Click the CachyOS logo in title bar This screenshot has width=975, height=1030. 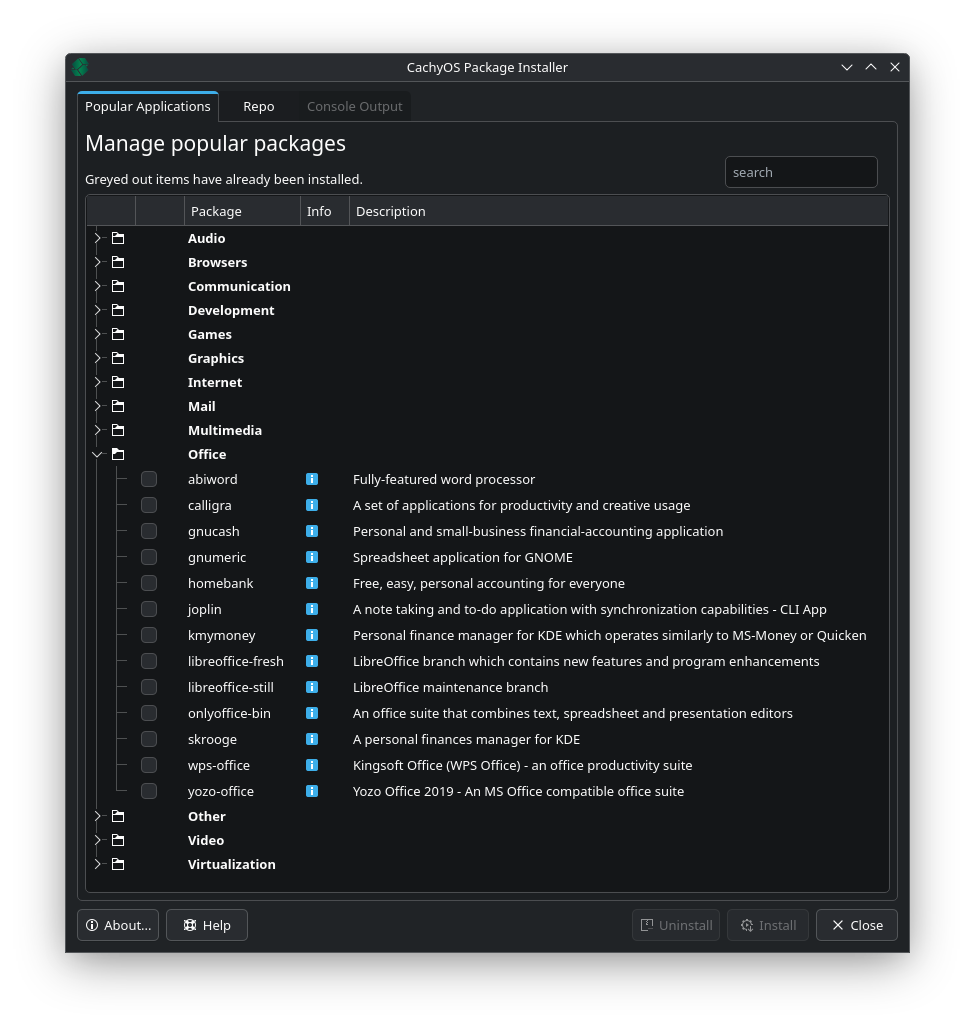[x=81, y=67]
